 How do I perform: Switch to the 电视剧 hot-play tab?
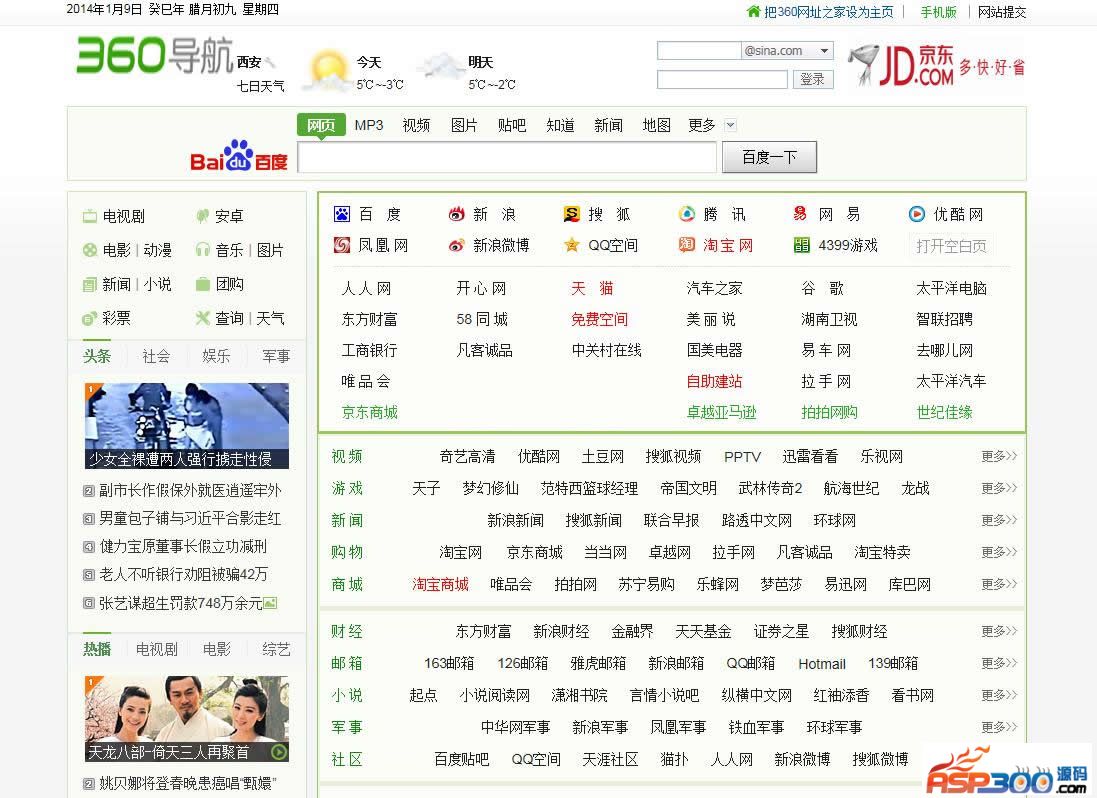[x=157, y=649]
